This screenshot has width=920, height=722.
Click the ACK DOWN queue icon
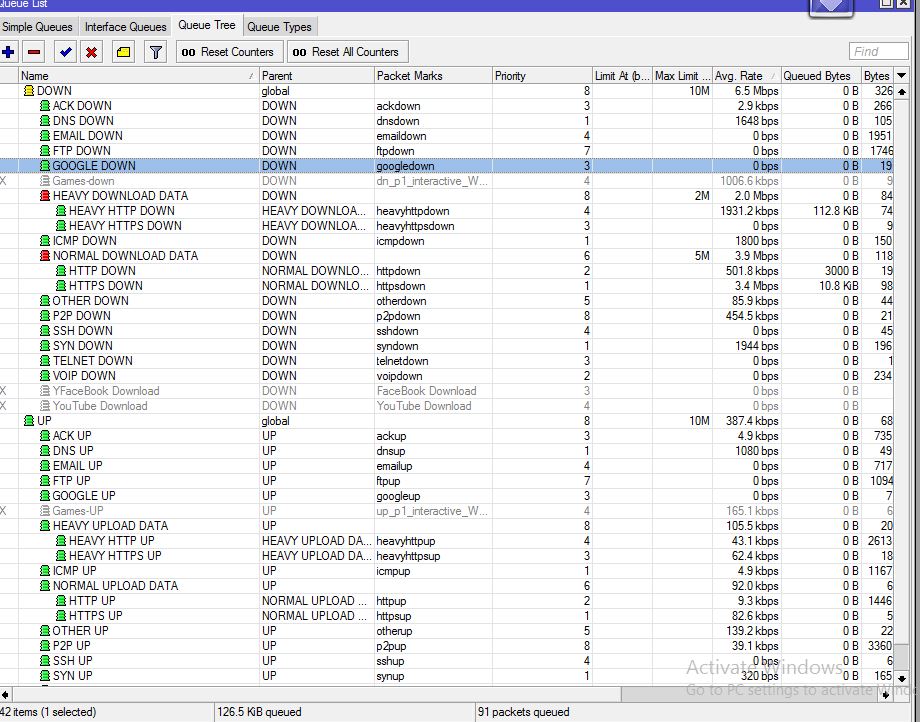click(45, 106)
